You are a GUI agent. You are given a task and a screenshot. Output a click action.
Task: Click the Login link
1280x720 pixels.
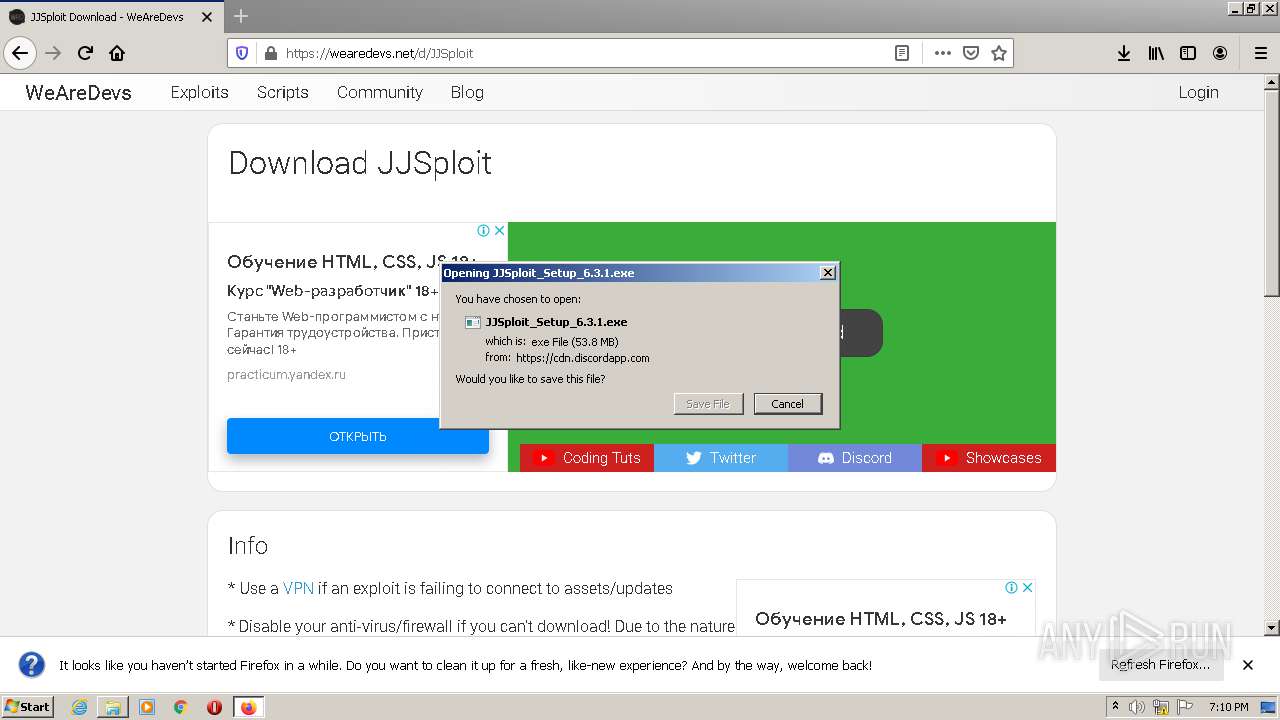coord(1198,92)
